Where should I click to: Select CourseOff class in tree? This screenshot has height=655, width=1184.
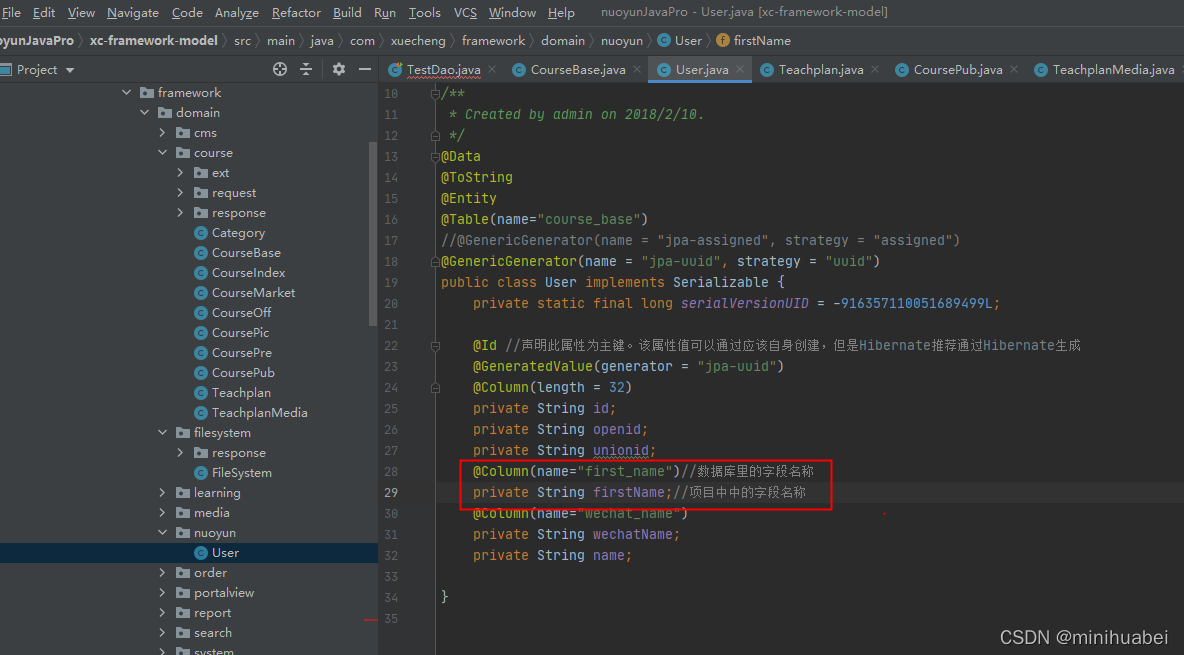coord(241,313)
